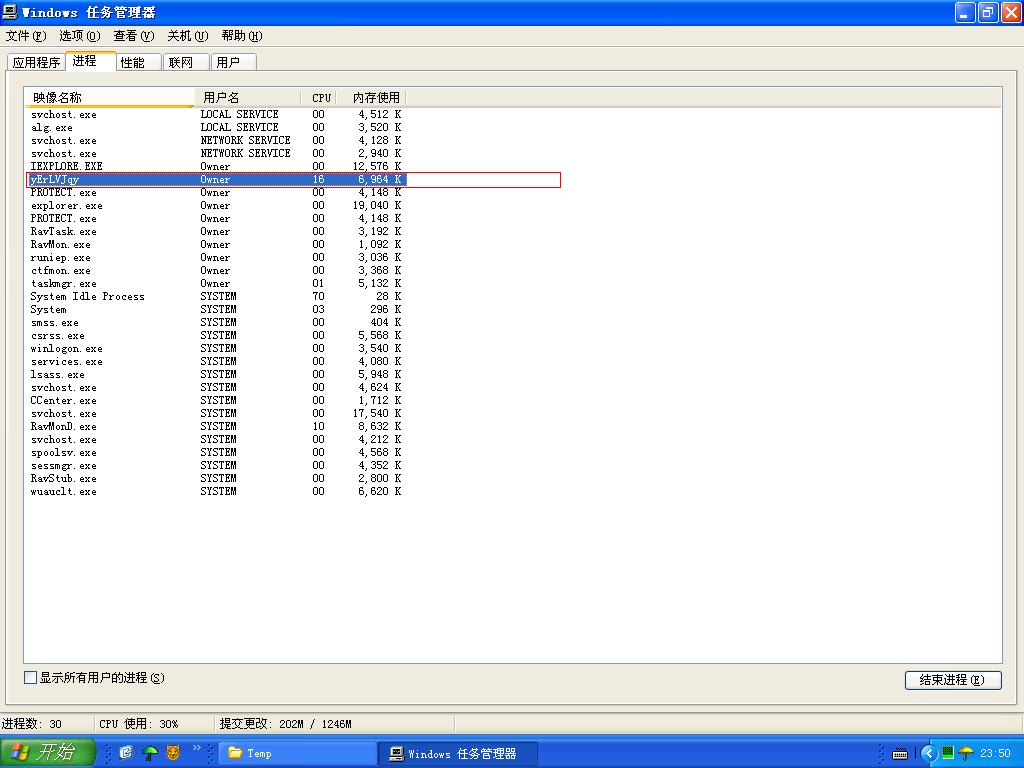Select the winlogon.exe process row
Image resolution: width=1024 pixels, height=768 pixels.
(x=216, y=349)
